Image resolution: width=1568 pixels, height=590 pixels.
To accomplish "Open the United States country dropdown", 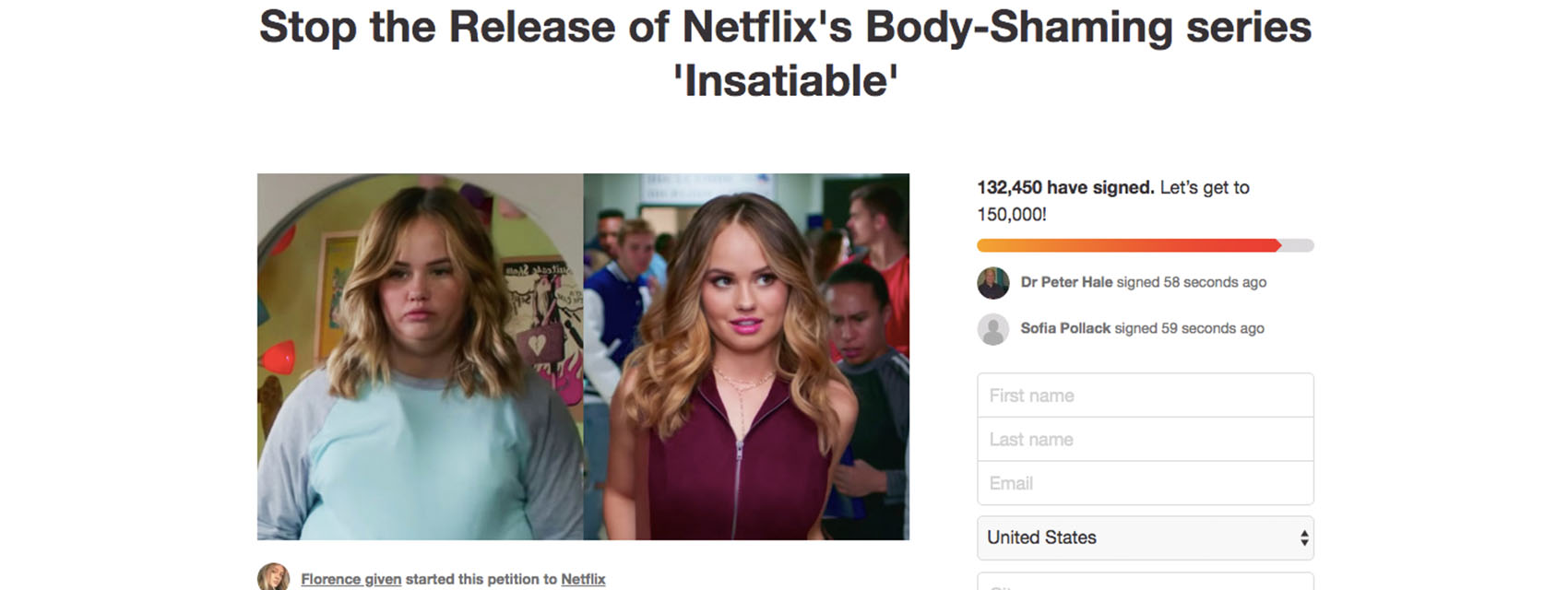I will [x=1146, y=538].
